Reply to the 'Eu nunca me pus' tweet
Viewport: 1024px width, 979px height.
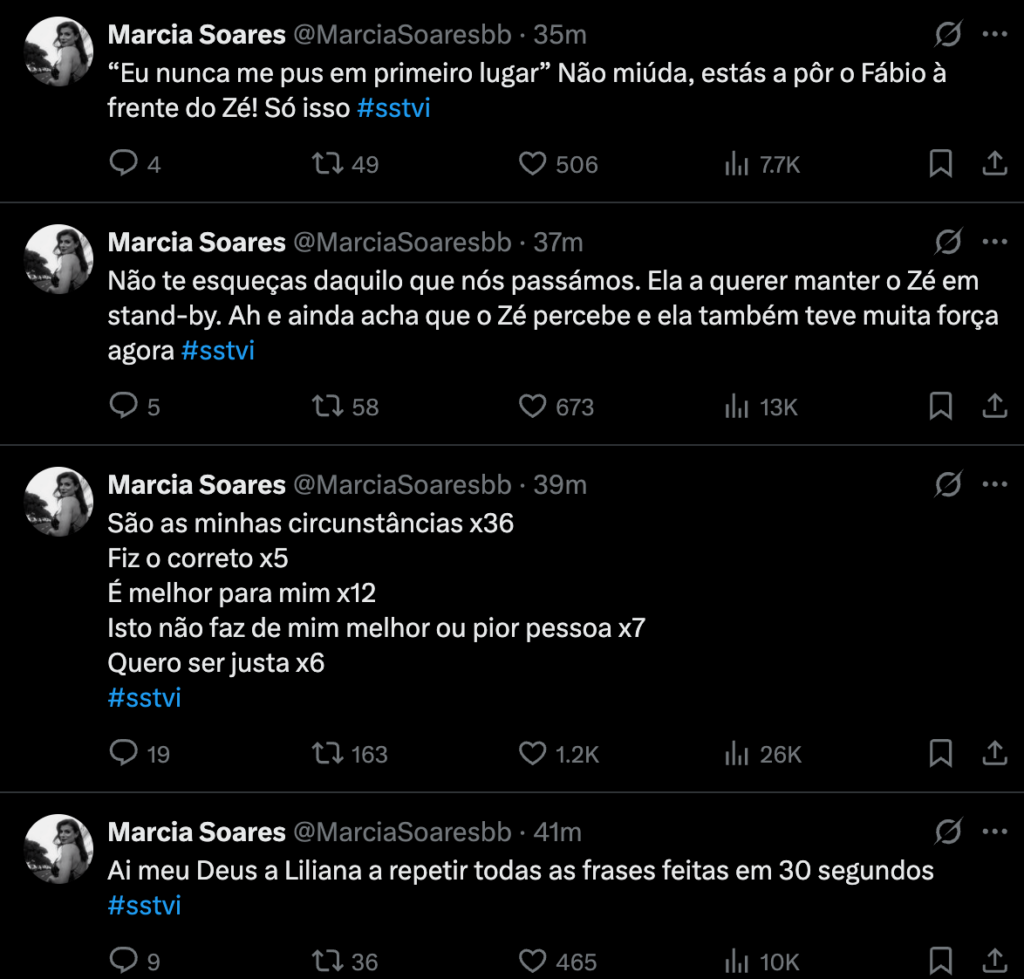(123, 164)
